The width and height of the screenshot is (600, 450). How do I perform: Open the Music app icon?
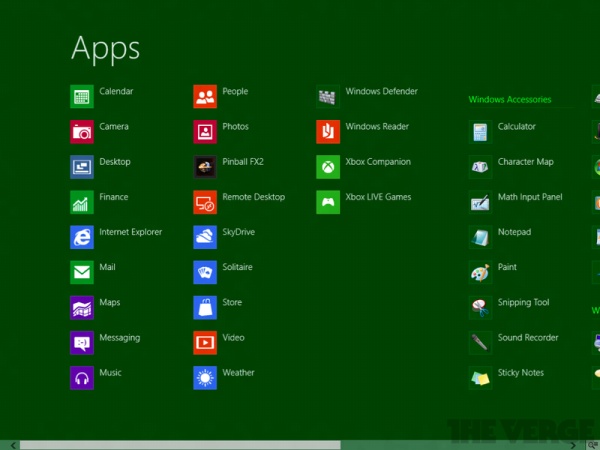82,377
